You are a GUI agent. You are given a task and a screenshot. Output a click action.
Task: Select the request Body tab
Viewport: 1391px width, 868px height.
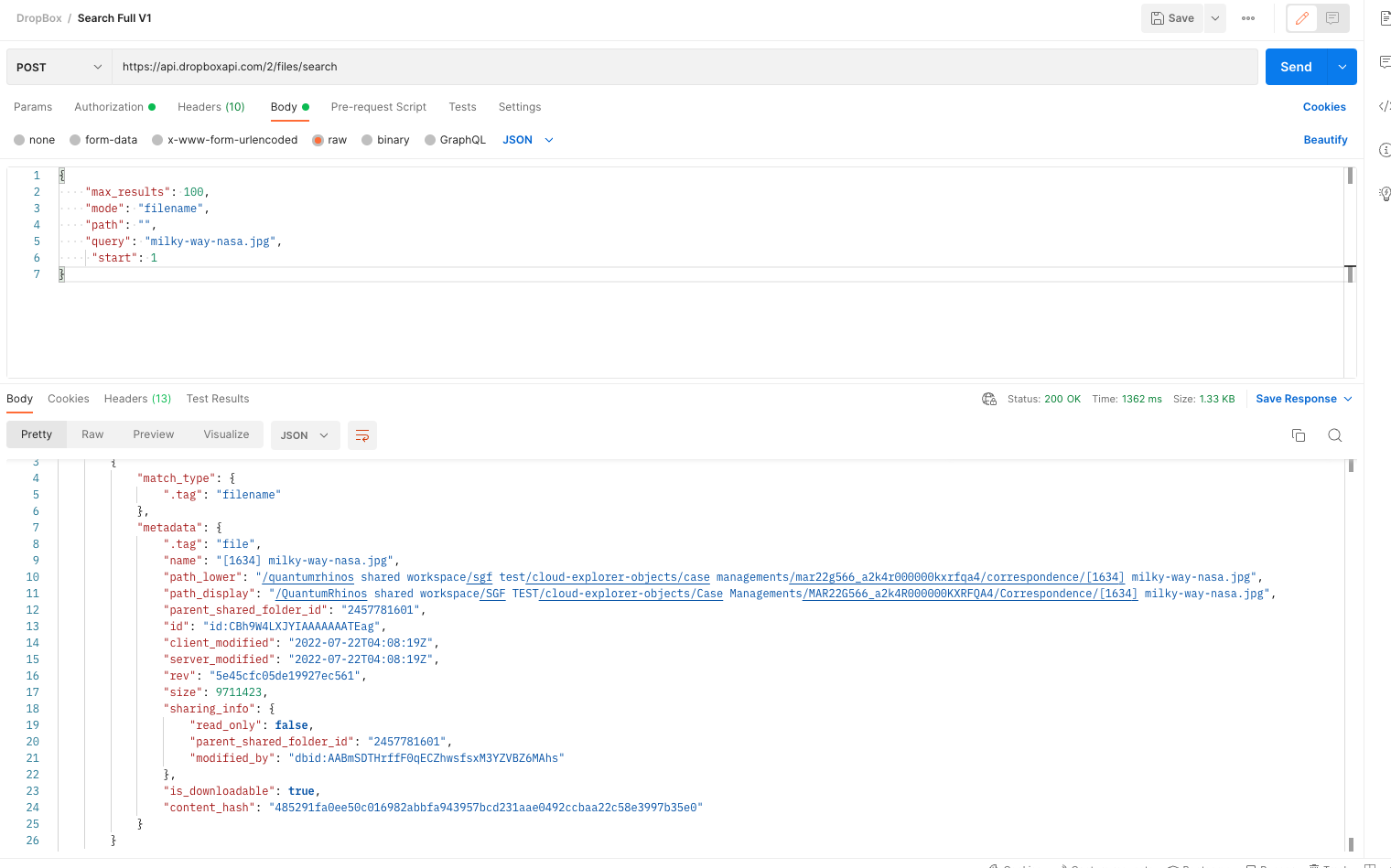[289, 107]
